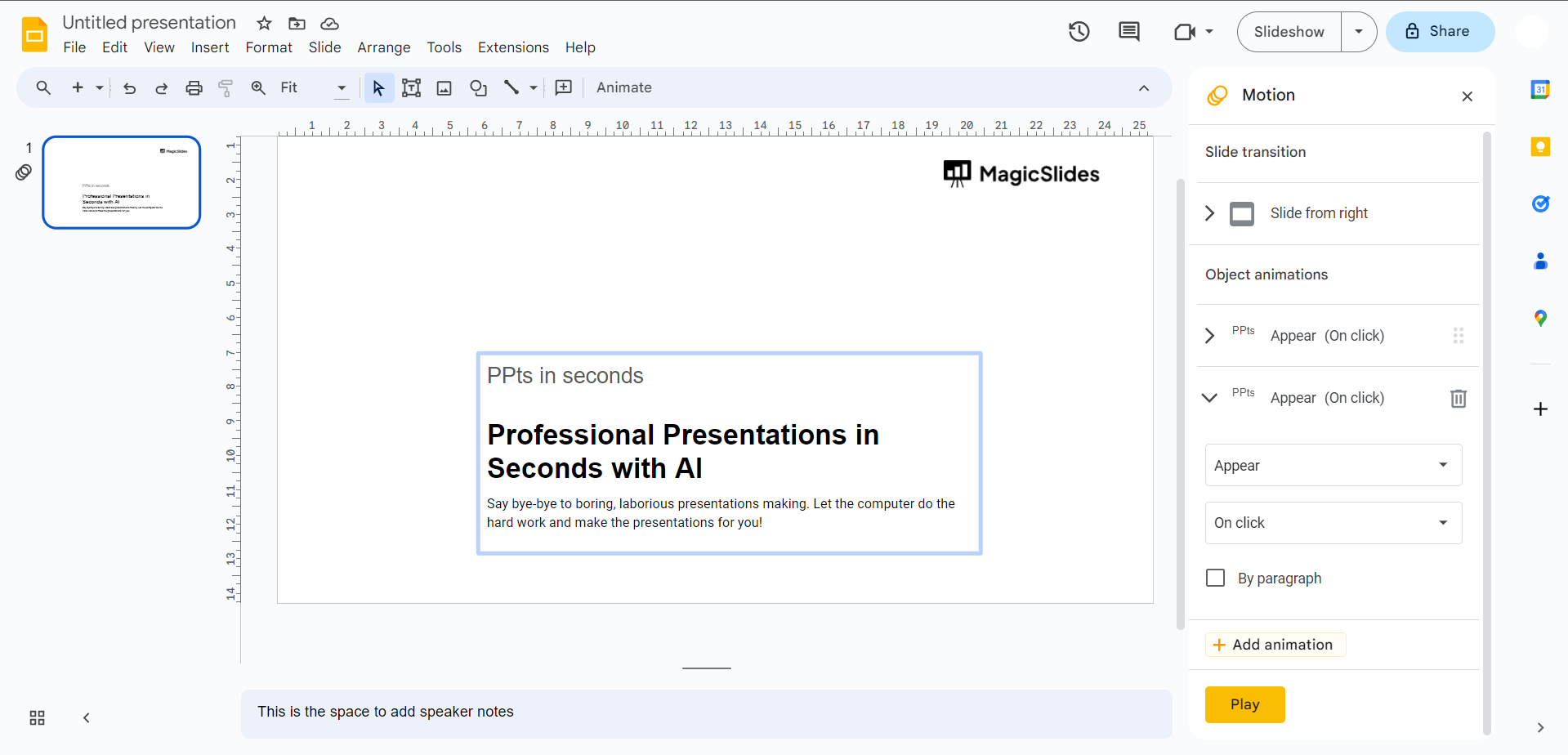Star the Untitled presentation
Screen dimensions: 1568x755
click(264, 23)
